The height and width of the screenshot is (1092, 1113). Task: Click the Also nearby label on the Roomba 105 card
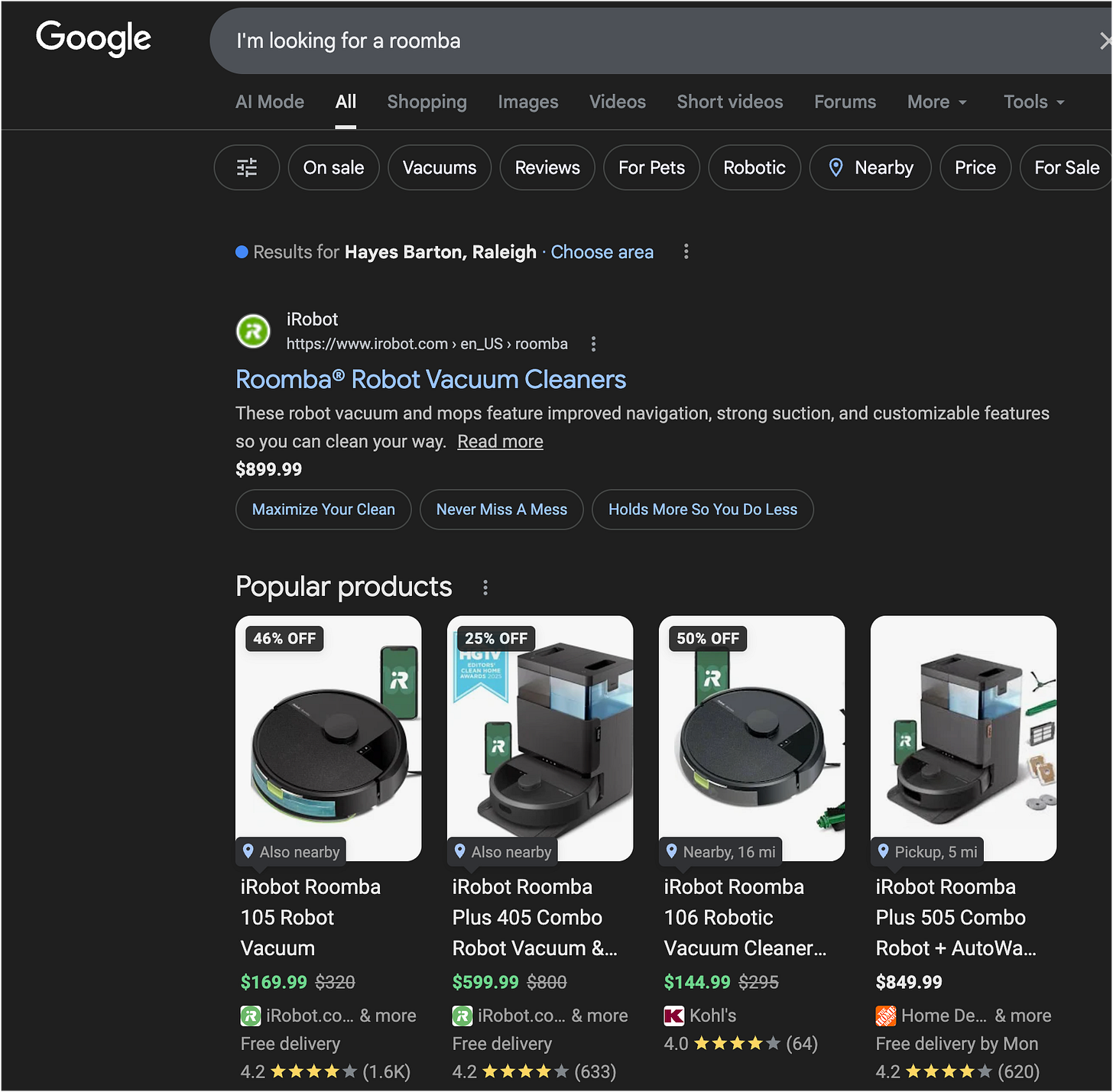pyautogui.click(x=291, y=851)
